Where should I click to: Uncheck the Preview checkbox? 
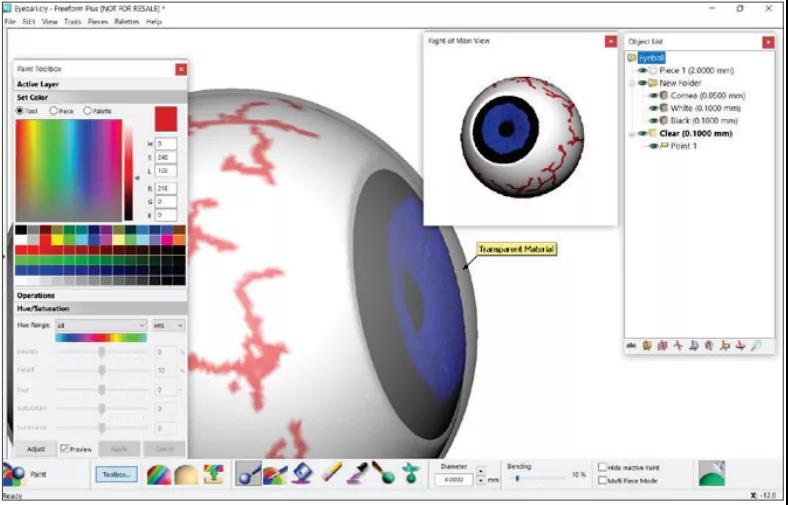point(64,449)
